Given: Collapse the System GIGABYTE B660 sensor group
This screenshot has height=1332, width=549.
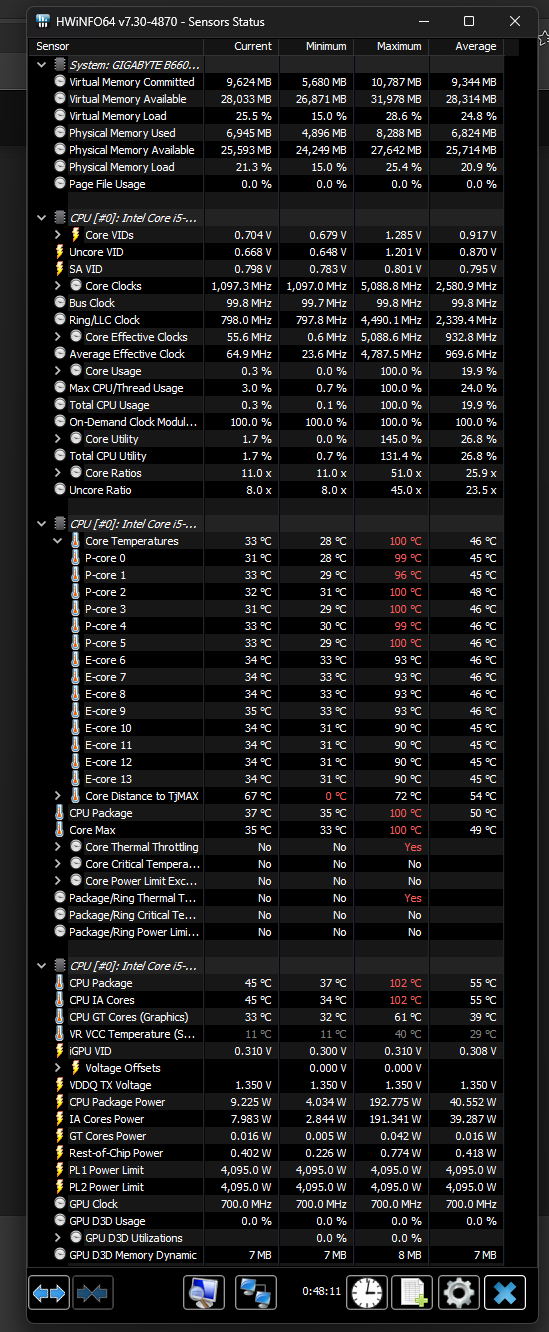Looking at the screenshot, I should click(x=41, y=65).
